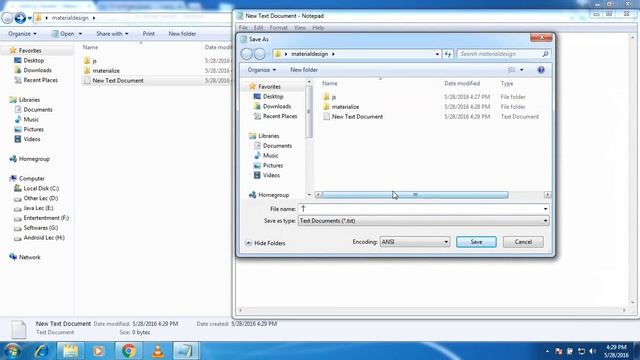The height and width of the screenshot is (360, 640).
Task: Collapse folders with Hide Folders
Action: coord(265,243)
